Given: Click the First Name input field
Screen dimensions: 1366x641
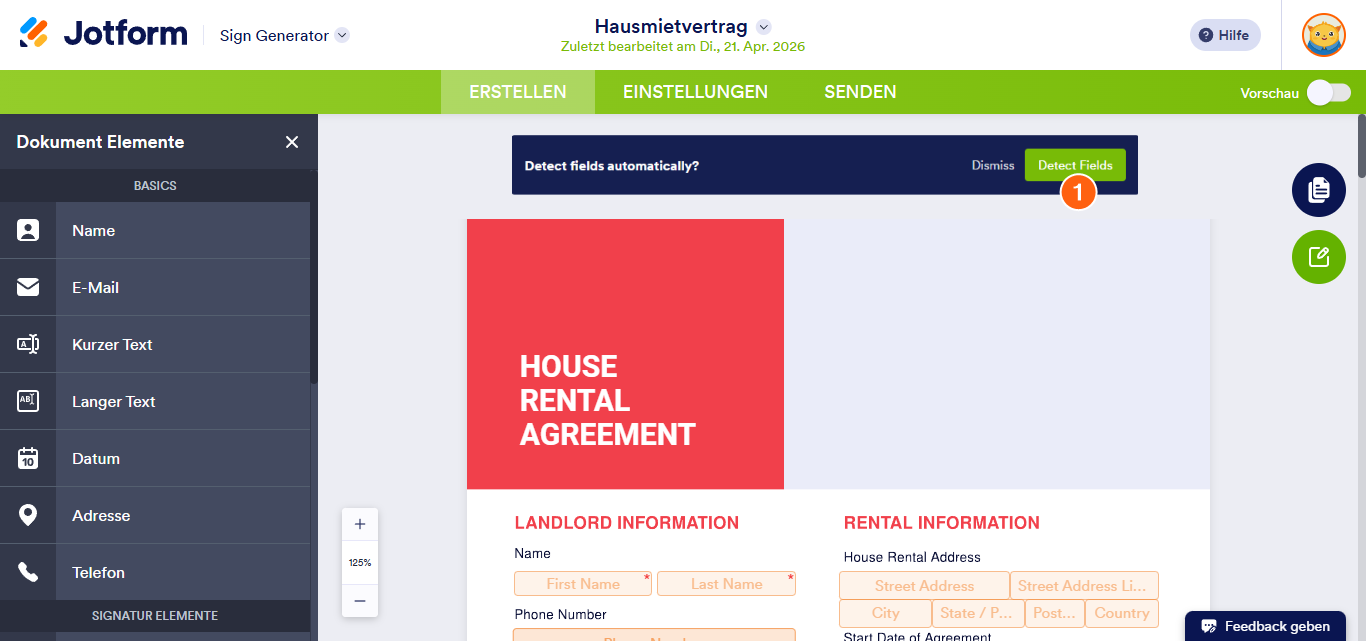Looking at the screenshot, I should click(x=582, y=584).
